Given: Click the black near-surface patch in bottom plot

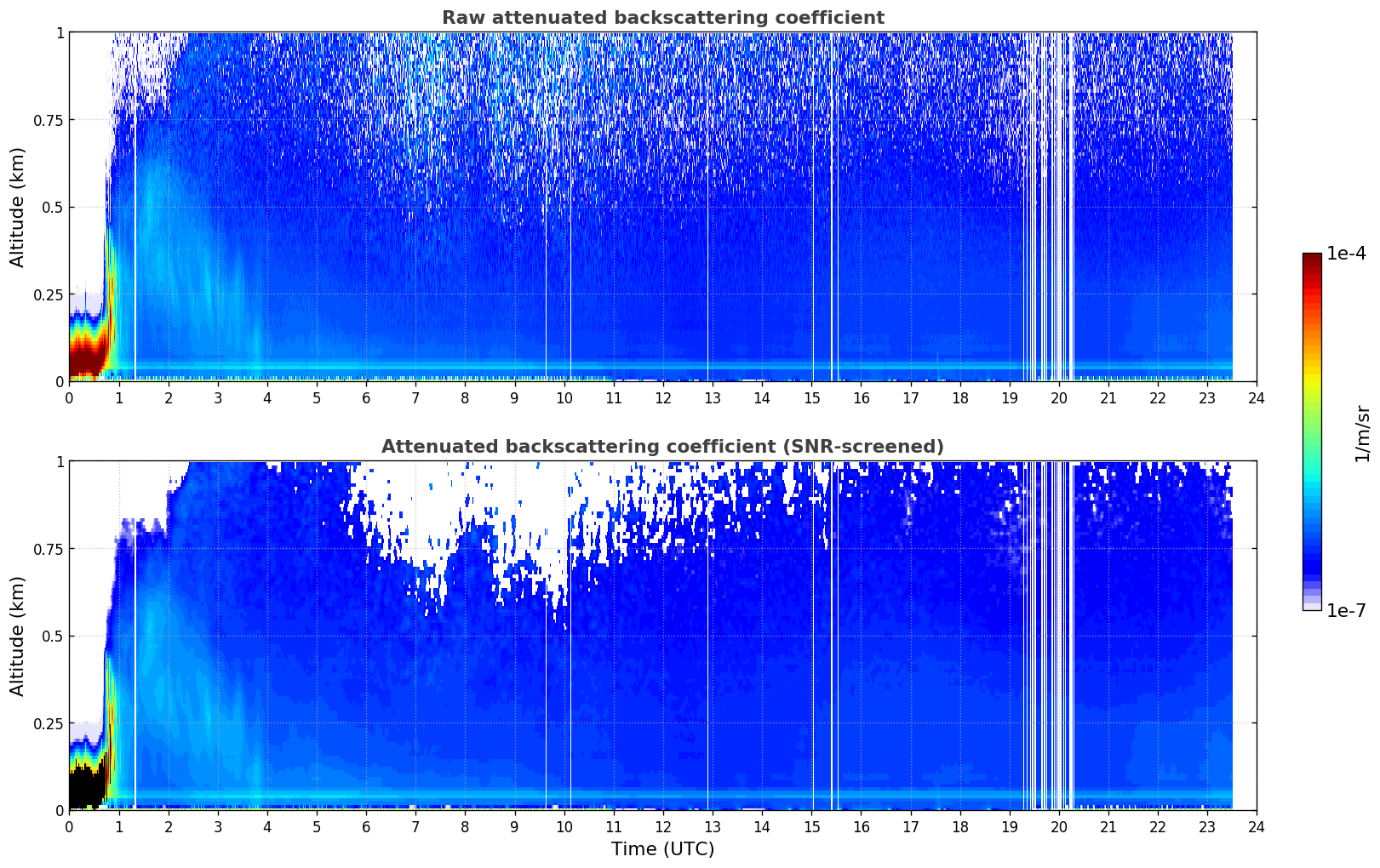Looking at the screenshot, I should [87, 787].
